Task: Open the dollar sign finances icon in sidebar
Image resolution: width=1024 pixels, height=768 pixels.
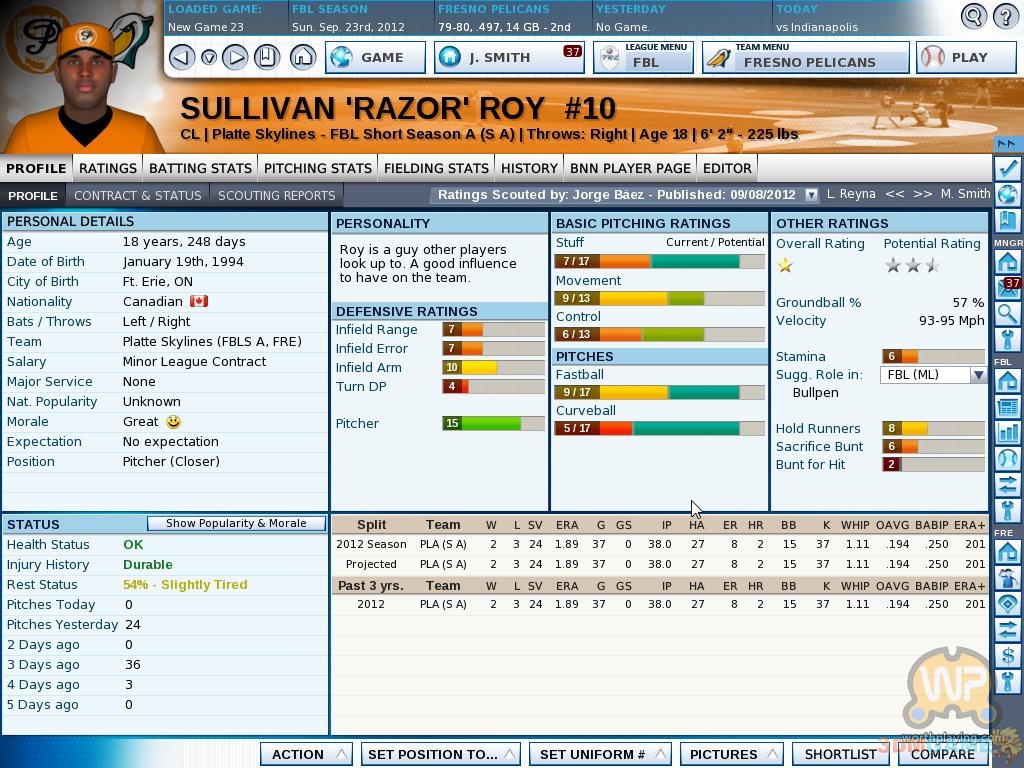Action: (1008, 656)
